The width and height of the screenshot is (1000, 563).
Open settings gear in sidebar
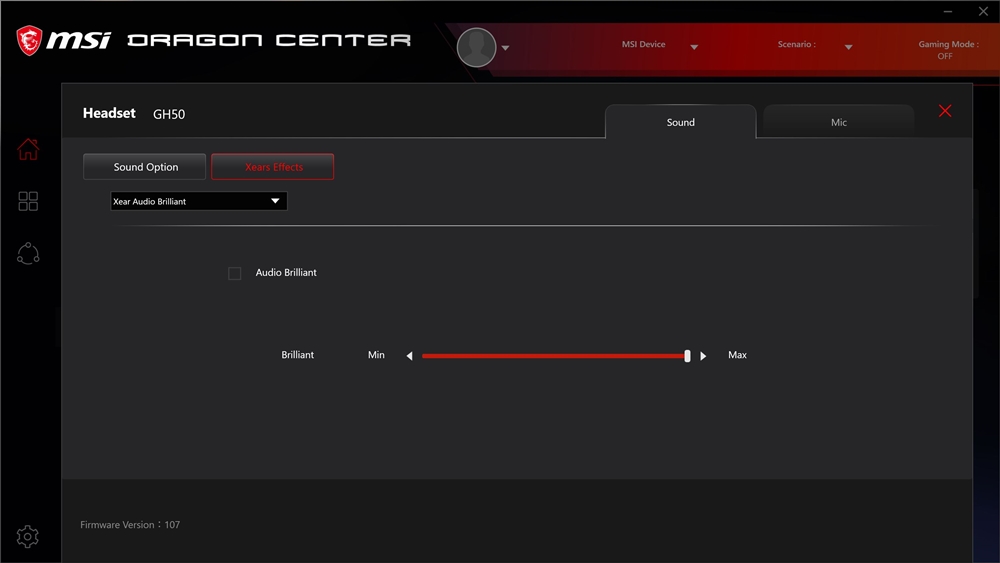click(27, 536)
